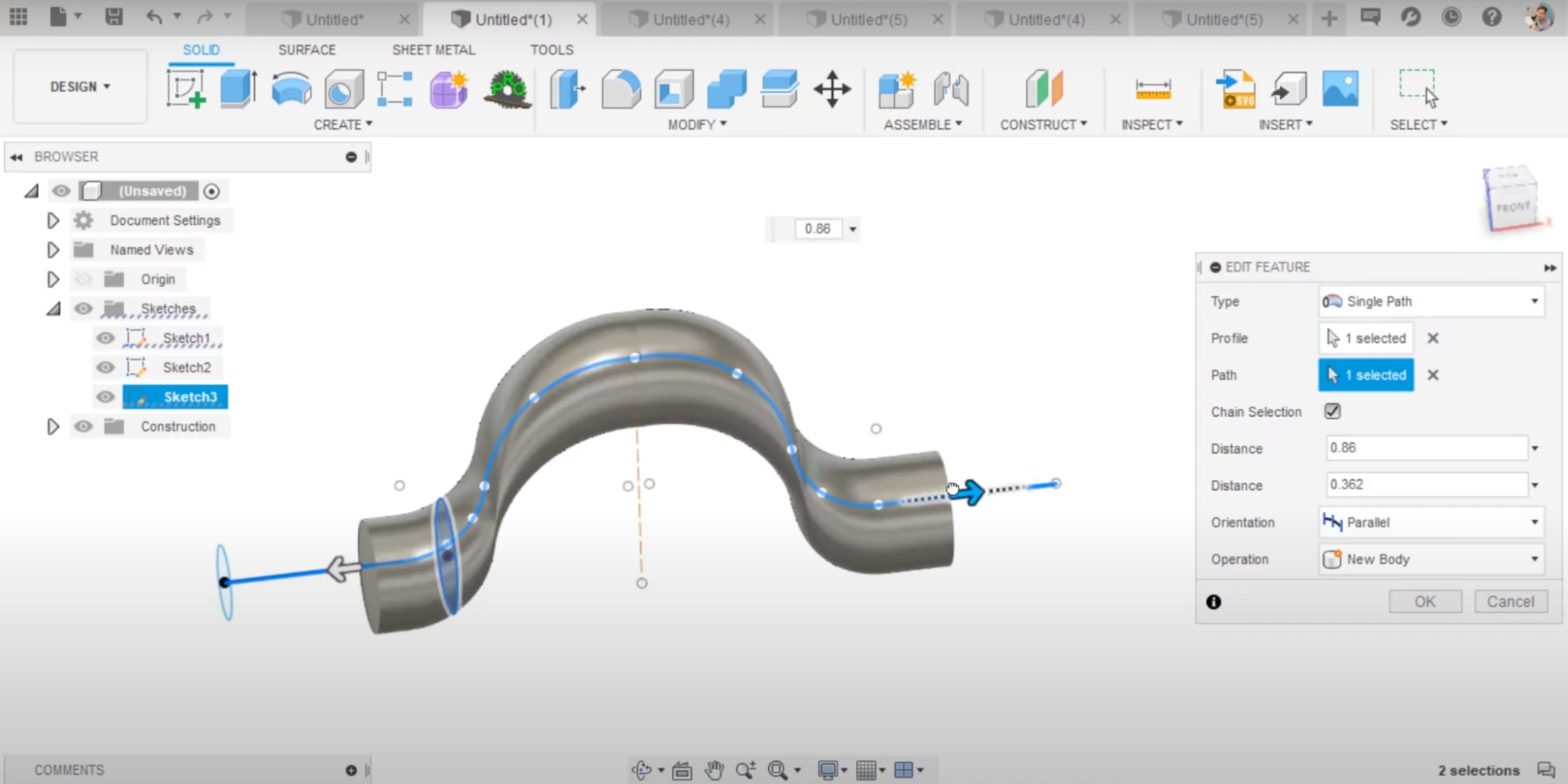Click the Move/Copy arrows icon
This screenshot has height=784, width=1568.
831,89
